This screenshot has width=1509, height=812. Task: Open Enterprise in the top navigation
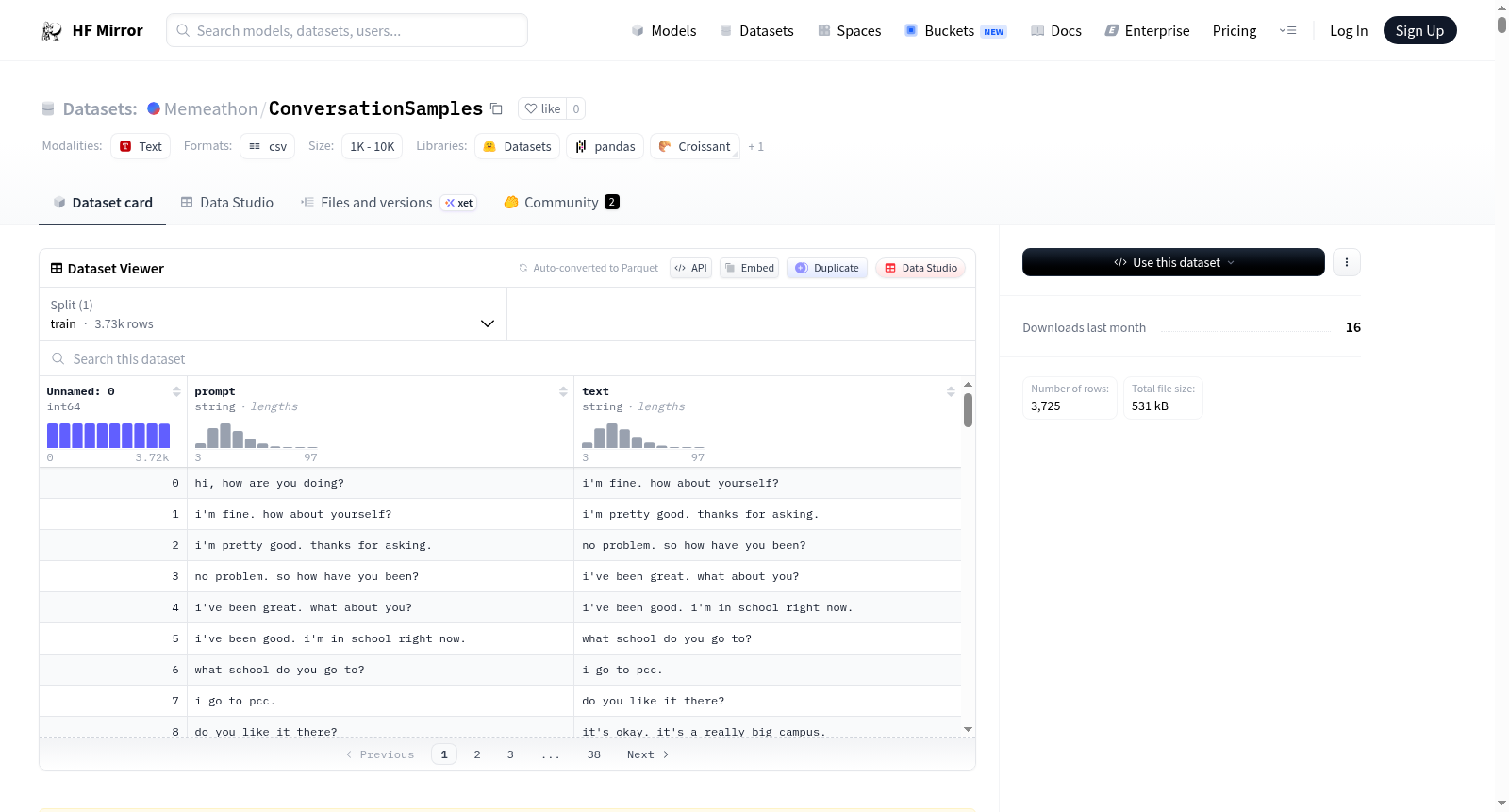click(1147, 31)
